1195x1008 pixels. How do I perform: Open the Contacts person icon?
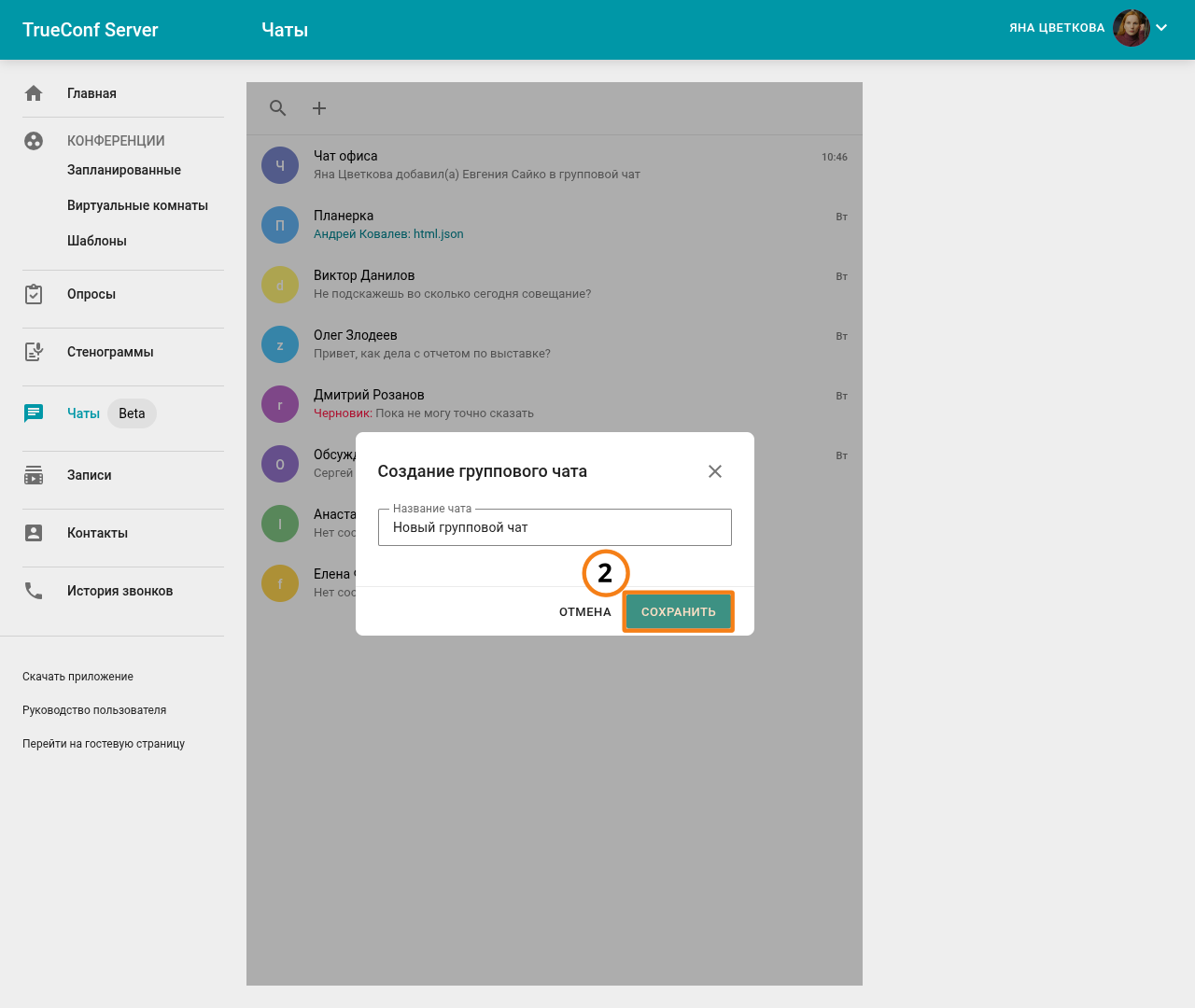[x=34, y=533]
